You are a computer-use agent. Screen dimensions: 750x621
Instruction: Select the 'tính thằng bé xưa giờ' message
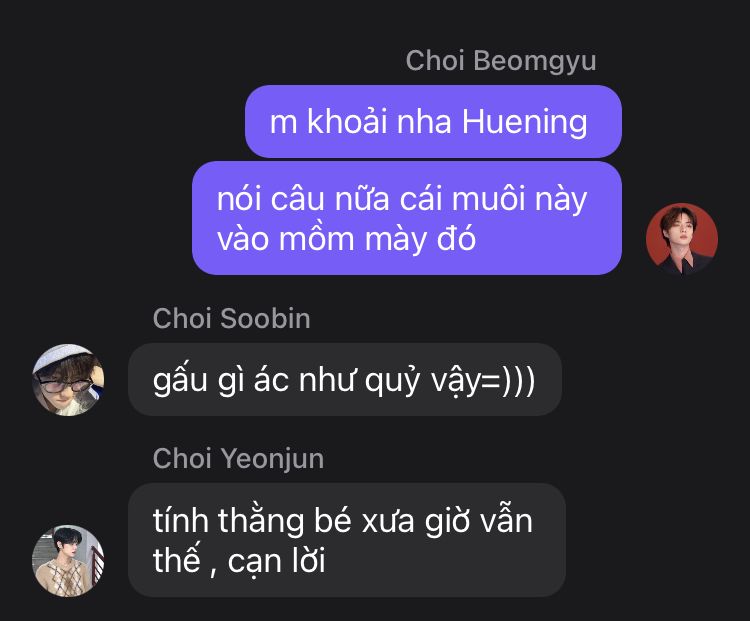[x=347, y=540]
